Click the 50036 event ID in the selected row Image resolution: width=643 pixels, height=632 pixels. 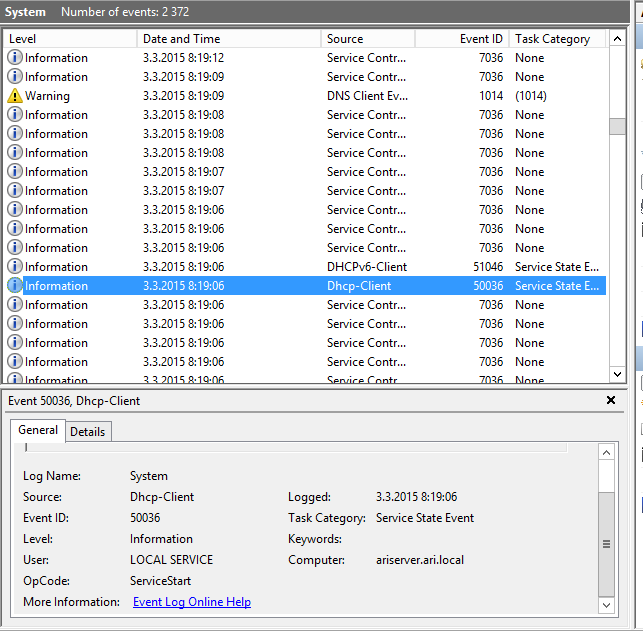(x=488, y=285)
